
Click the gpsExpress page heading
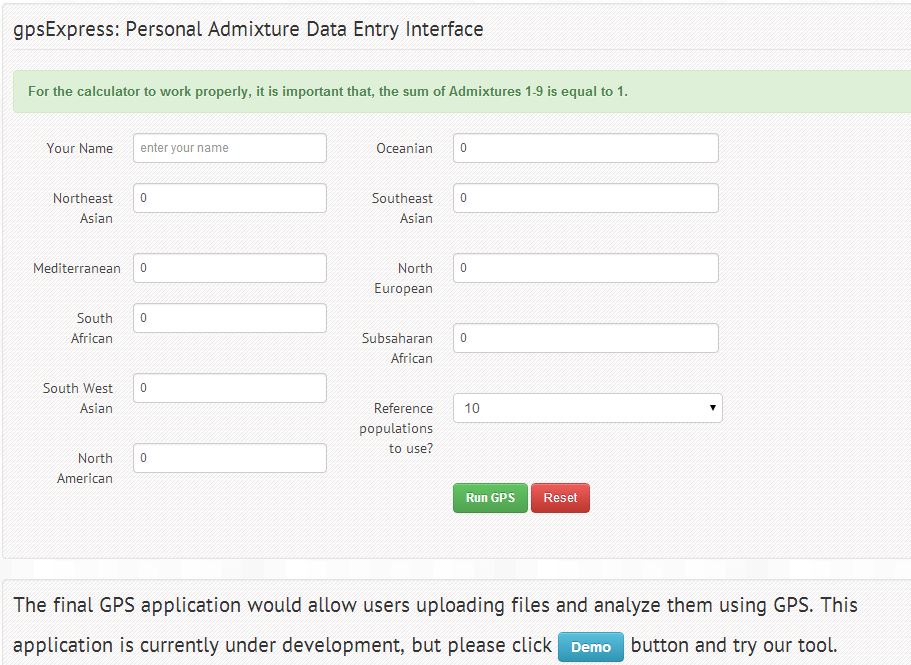tap(248, 29)
